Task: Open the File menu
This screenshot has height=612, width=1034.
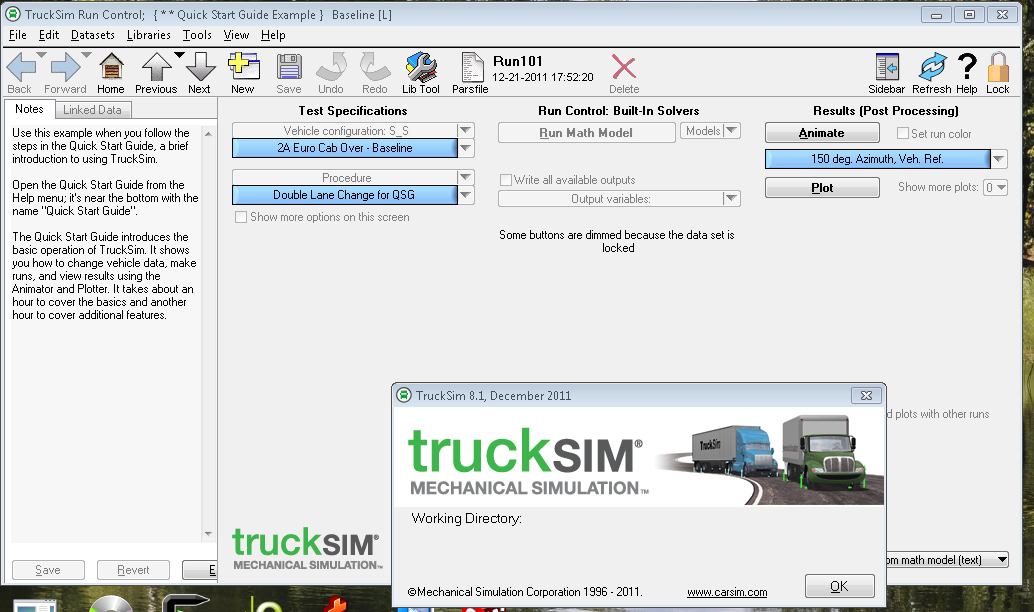Action: 18,35
